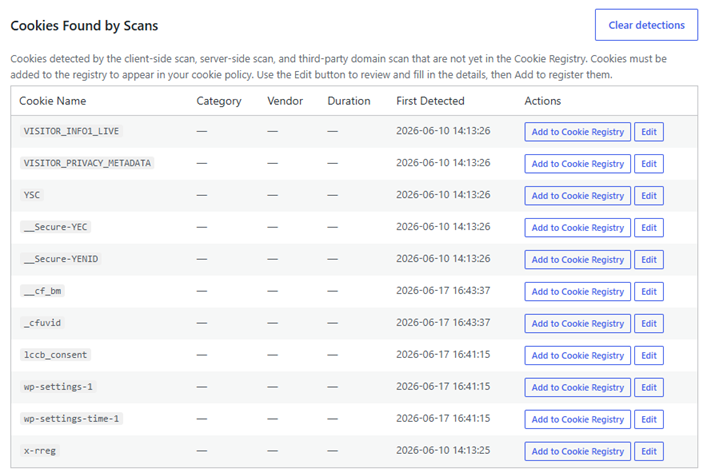Add VISITOR_INFO1_LIVE to Cookie Registry
This screenshot has width=707, height=469.
(578, 132)
